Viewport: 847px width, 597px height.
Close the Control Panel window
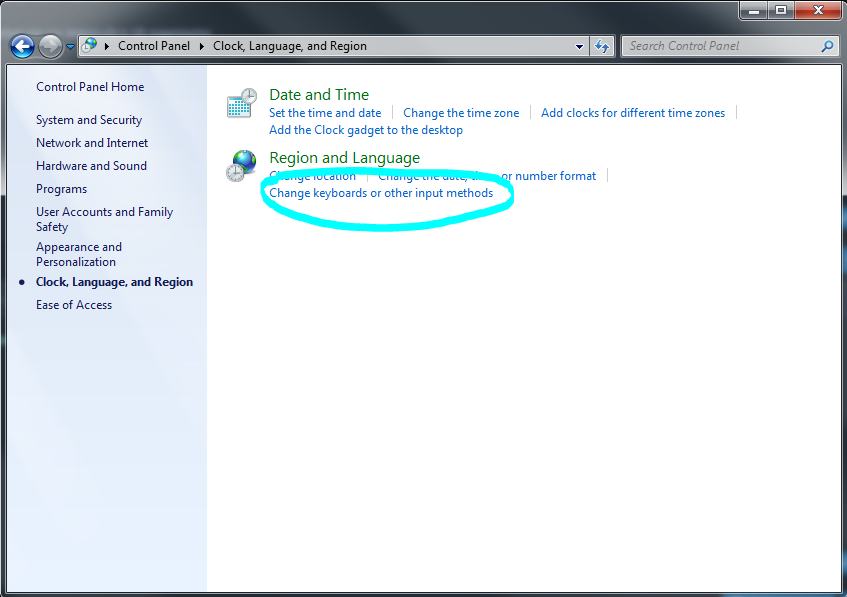pos(818,10)
